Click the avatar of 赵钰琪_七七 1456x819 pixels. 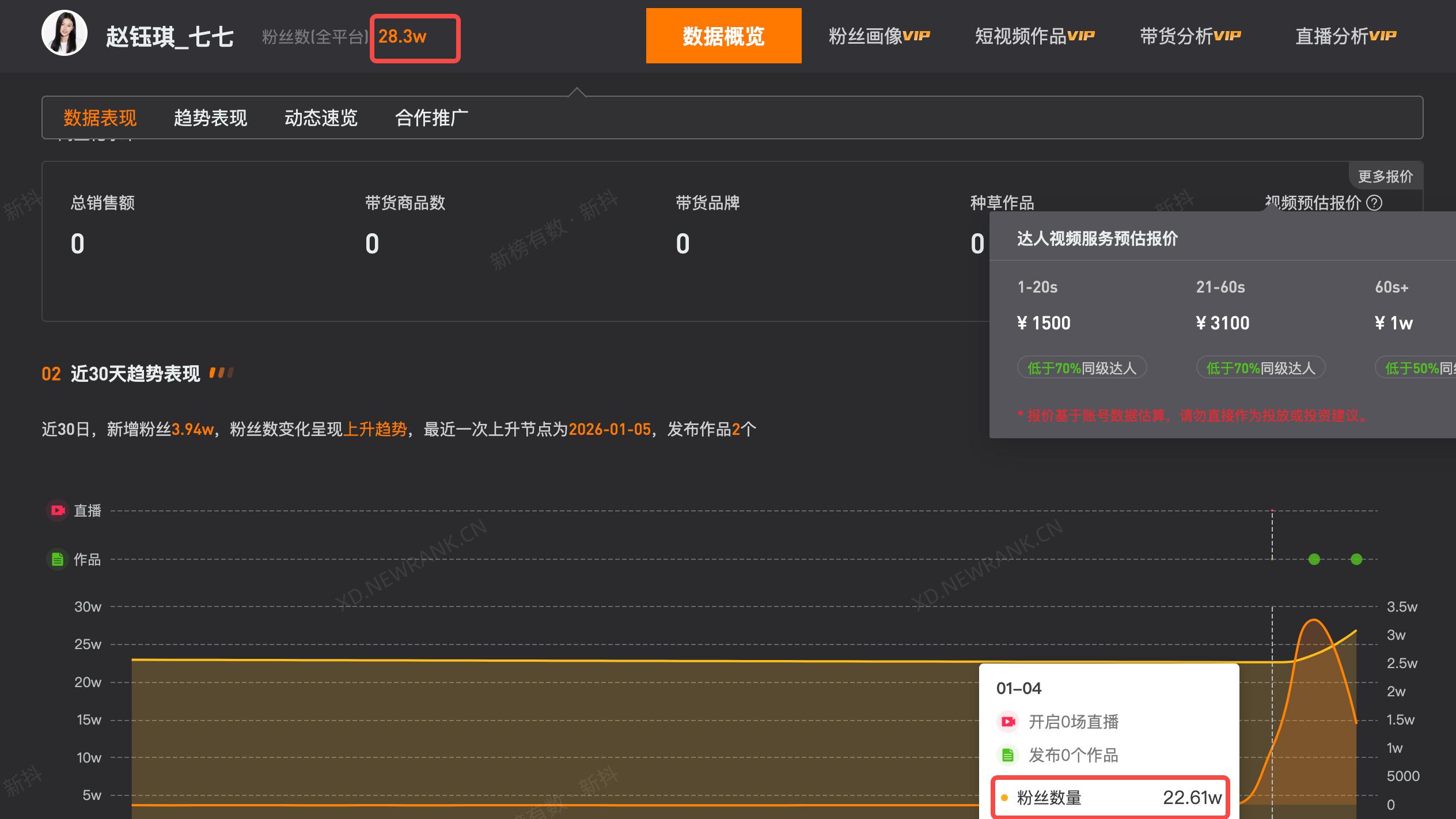65,36
